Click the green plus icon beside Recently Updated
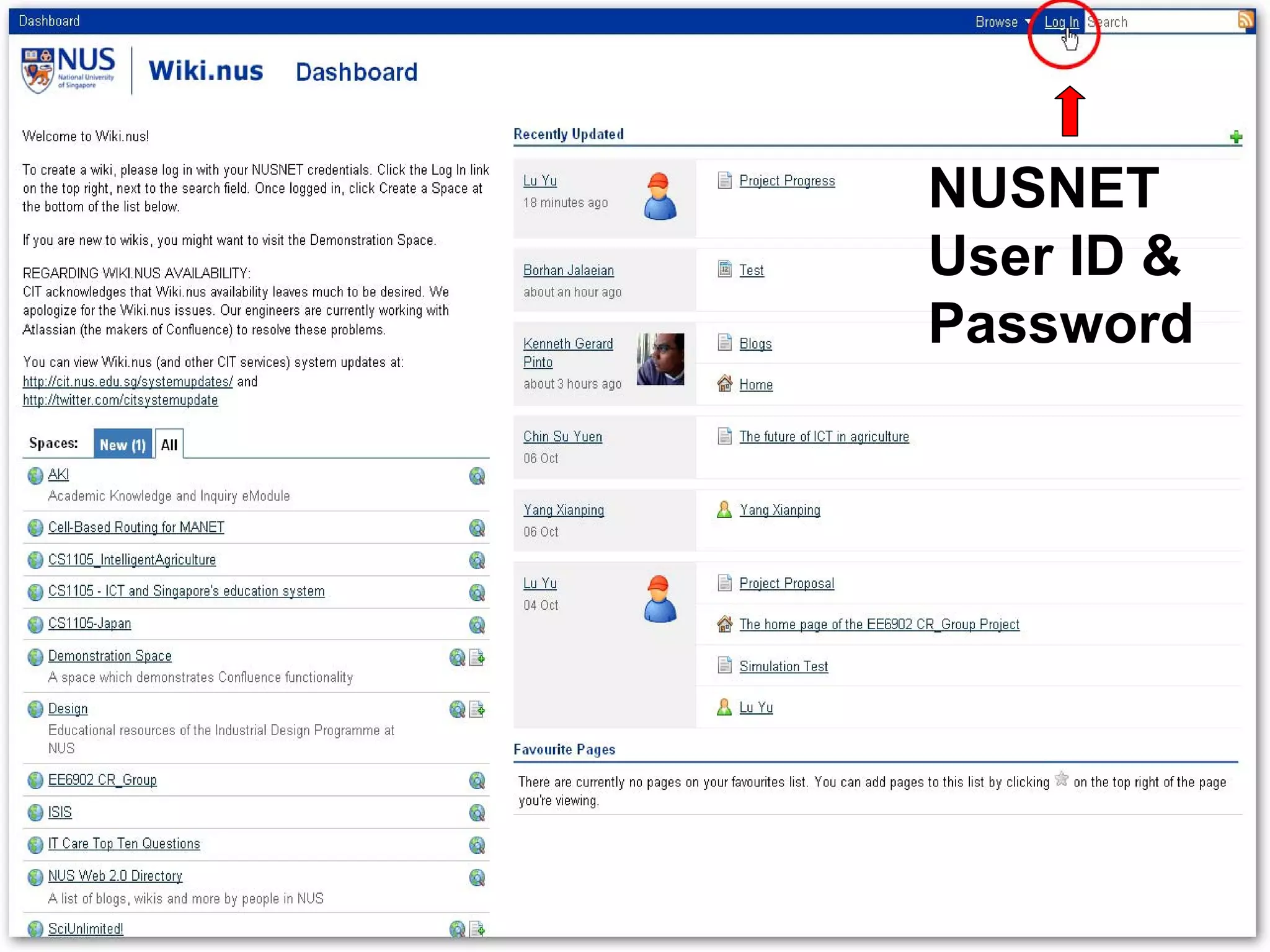Viewport: 1270px width, 952px height. click(x=1235, y=137)
